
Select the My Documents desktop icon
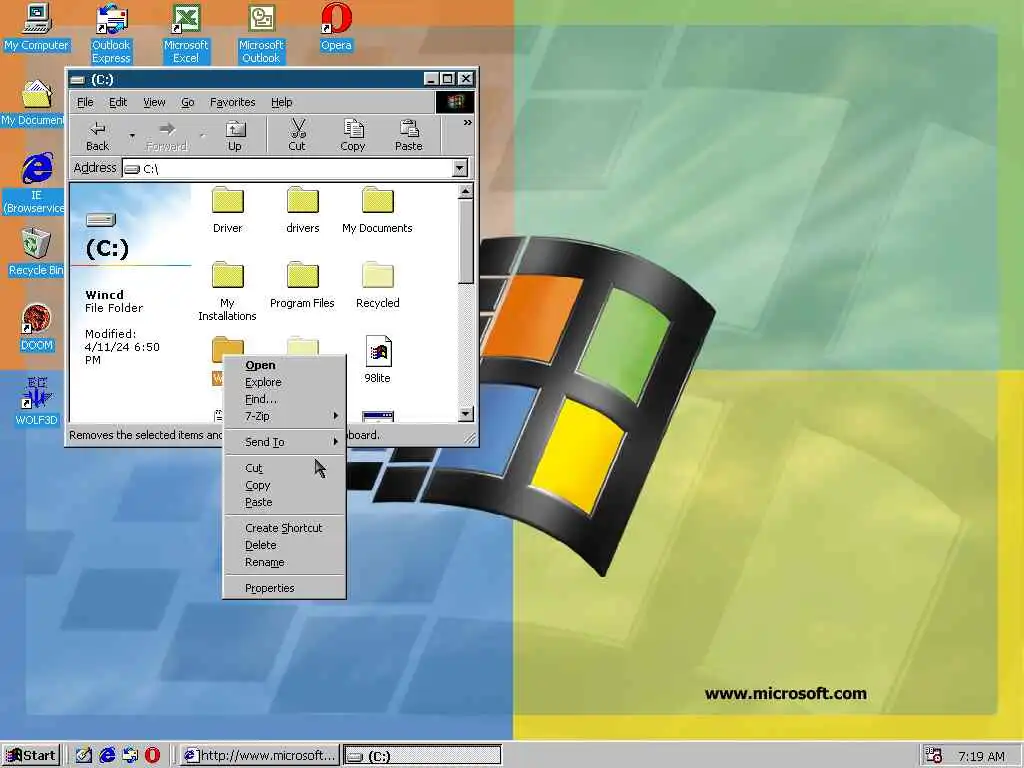coord(33,103)
